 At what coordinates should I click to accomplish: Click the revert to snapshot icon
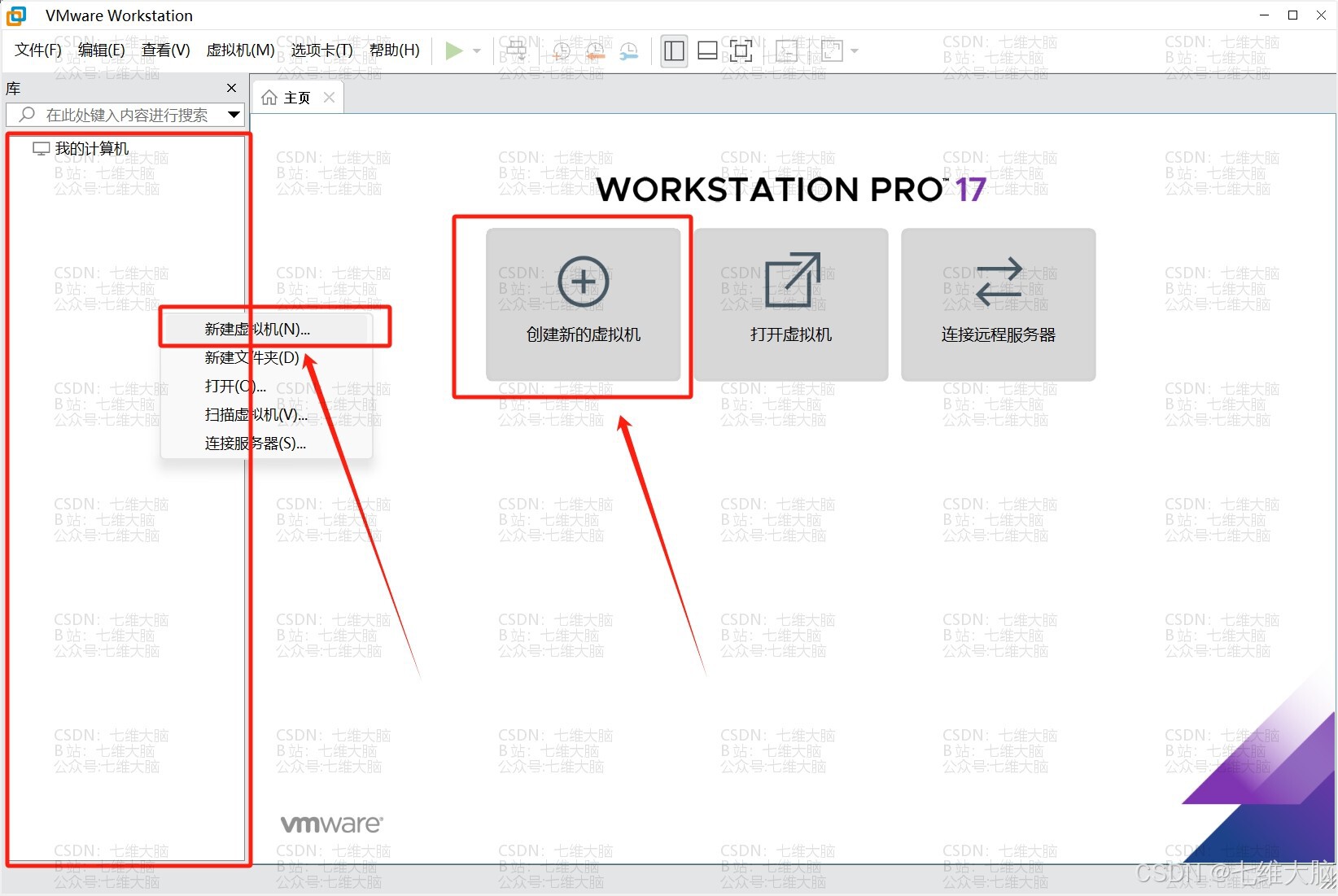595,50
